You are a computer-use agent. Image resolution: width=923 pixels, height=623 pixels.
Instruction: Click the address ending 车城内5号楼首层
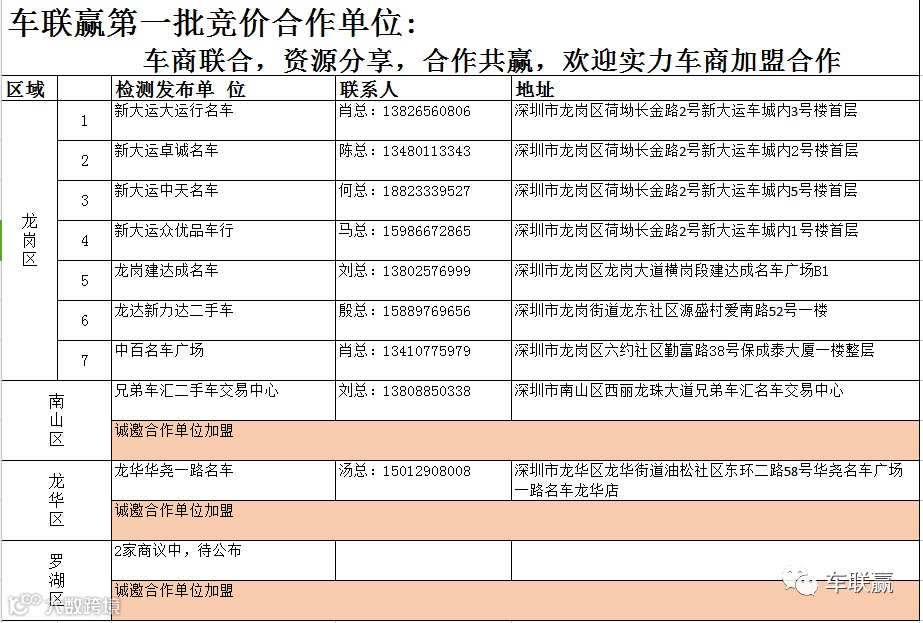click(x=715, y=201)
